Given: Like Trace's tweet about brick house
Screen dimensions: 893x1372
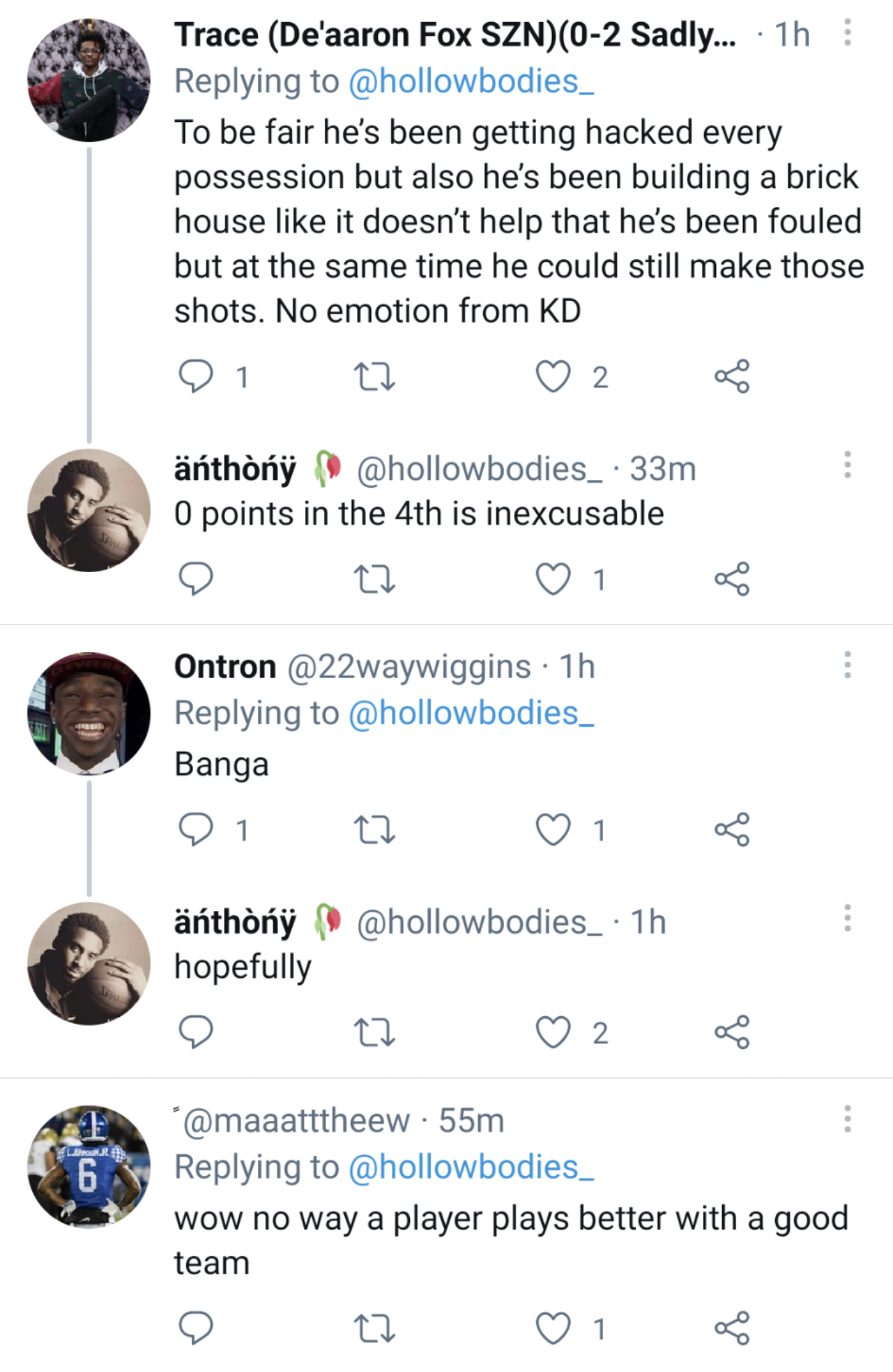Looking at the screenshot, I should pos(553,376).
